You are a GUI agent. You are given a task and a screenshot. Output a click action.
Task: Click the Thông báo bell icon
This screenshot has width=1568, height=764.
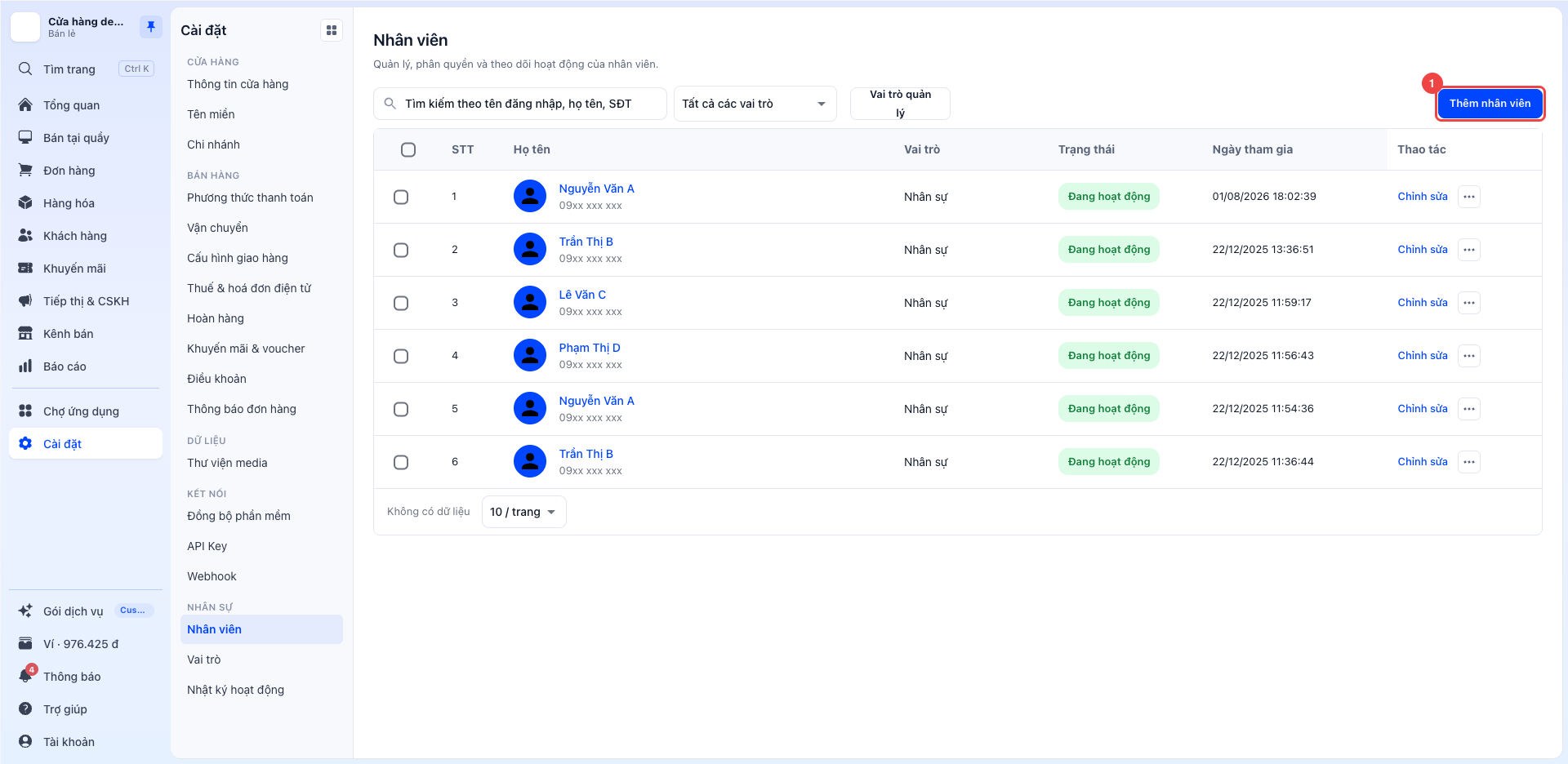tap(25, 676)
